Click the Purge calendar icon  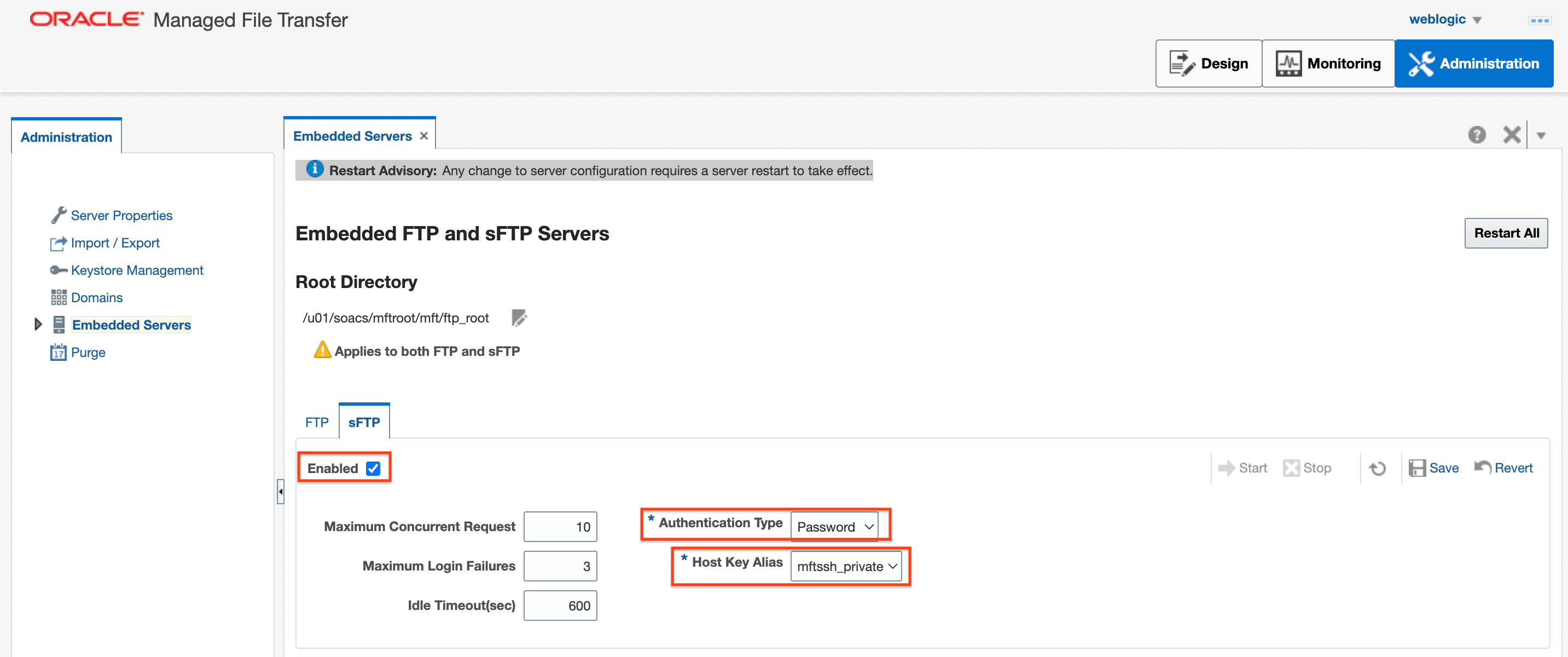pos(59,352)
